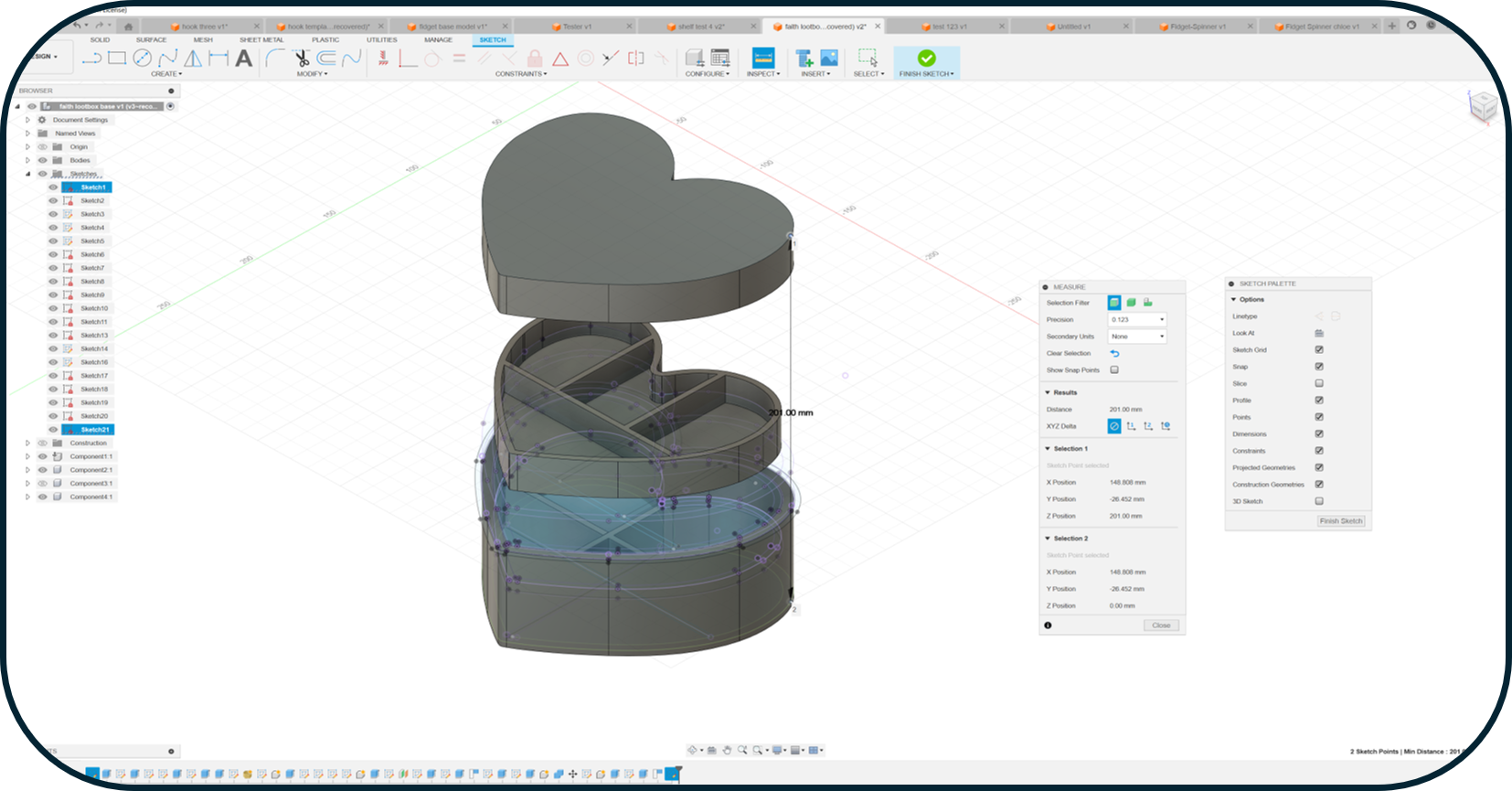The height and width of the screenshot is (791, 1512).
Task: Select the Center Diameter Circle tool
Action: [x=142, y=59]
